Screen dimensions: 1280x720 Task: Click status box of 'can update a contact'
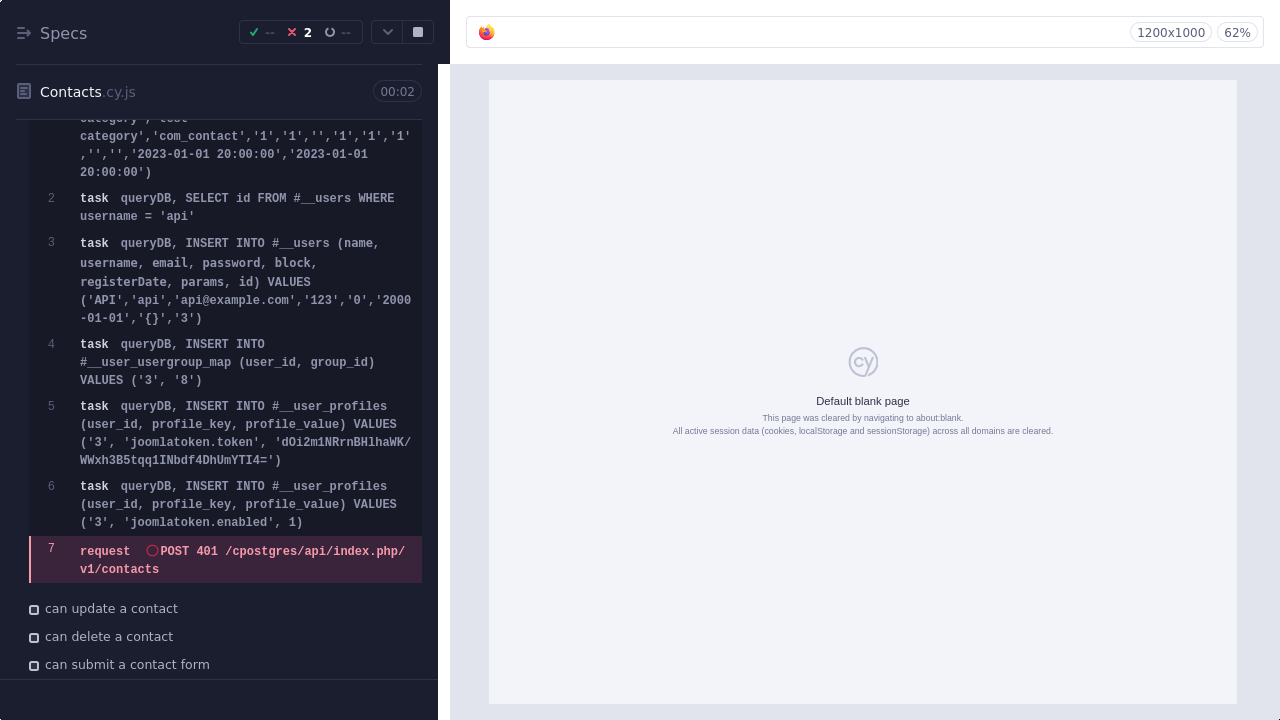point(34,610)
